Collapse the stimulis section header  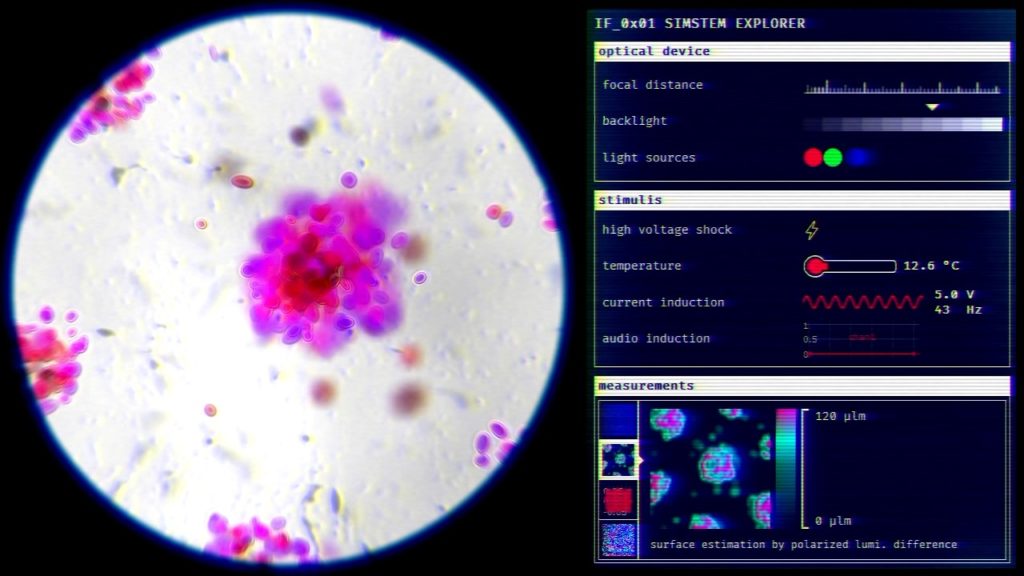click(802, 200)
